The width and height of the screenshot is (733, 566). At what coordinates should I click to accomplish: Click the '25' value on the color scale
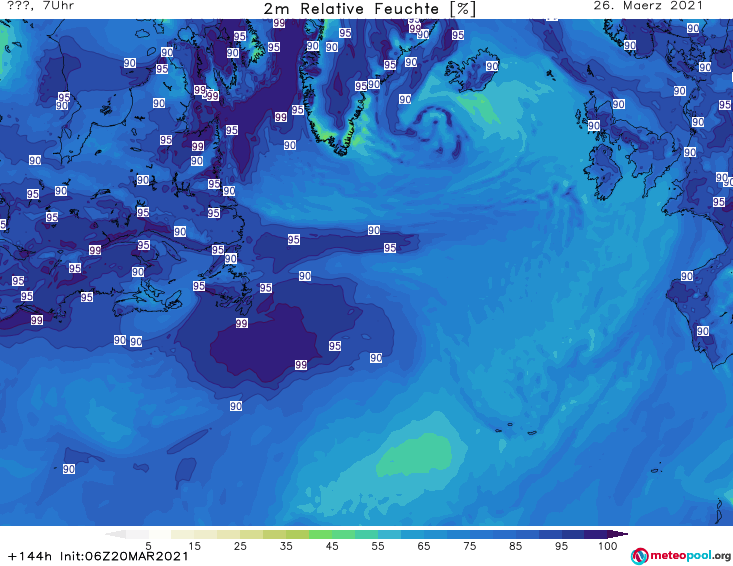click(x=240, y=546)
